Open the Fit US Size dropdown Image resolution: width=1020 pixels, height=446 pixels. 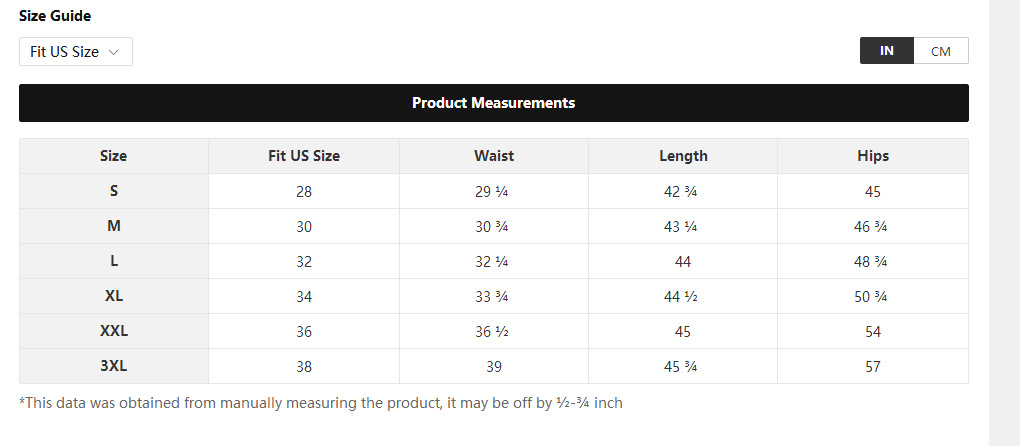75,52
